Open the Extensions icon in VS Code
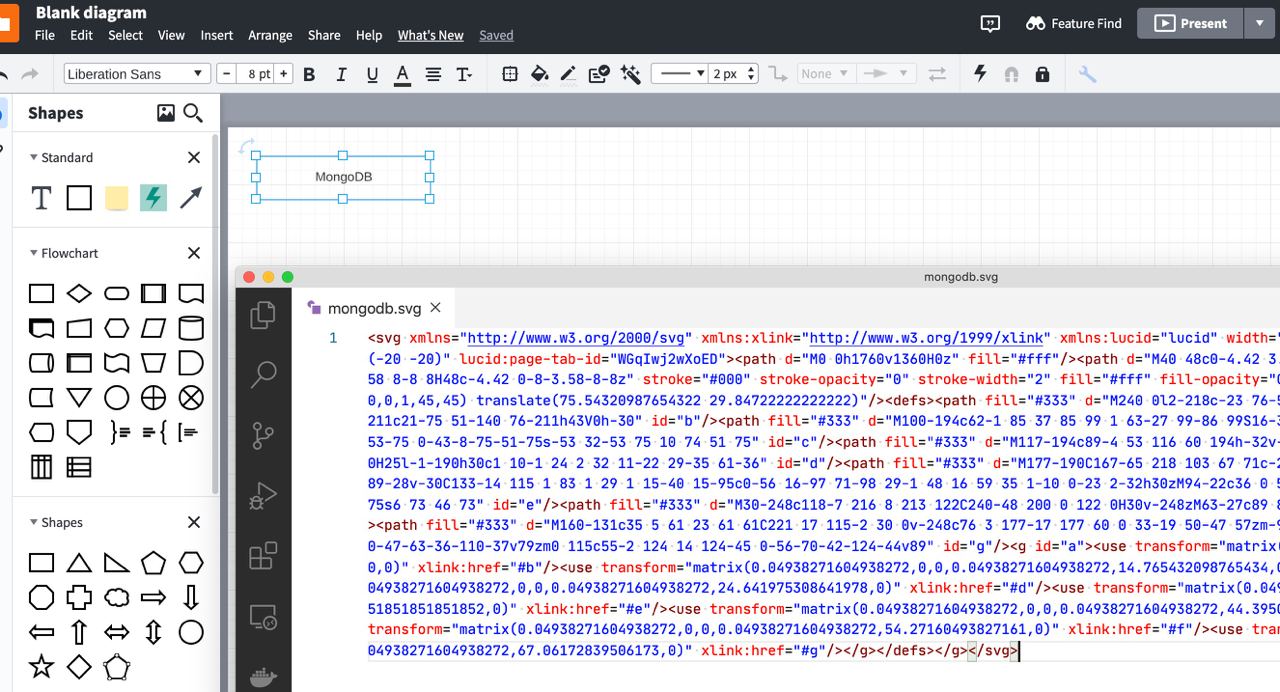The image size is (1280, 692). (263, 556)
